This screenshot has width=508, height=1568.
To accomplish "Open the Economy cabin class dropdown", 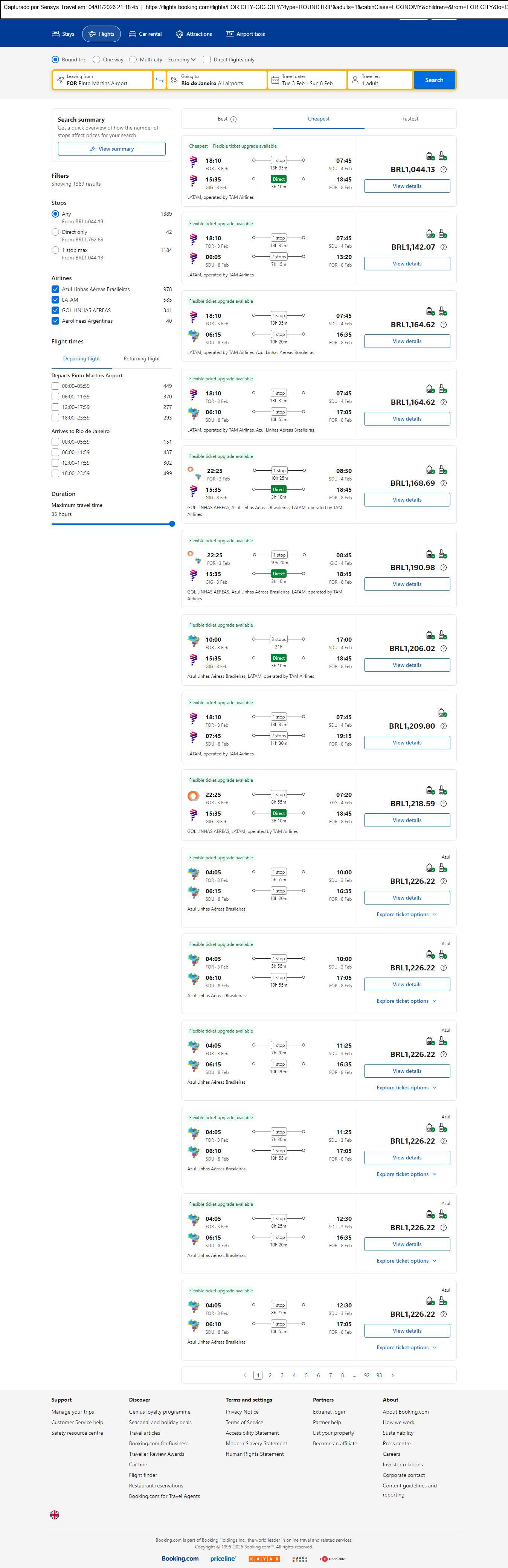I will click(181, 59).
